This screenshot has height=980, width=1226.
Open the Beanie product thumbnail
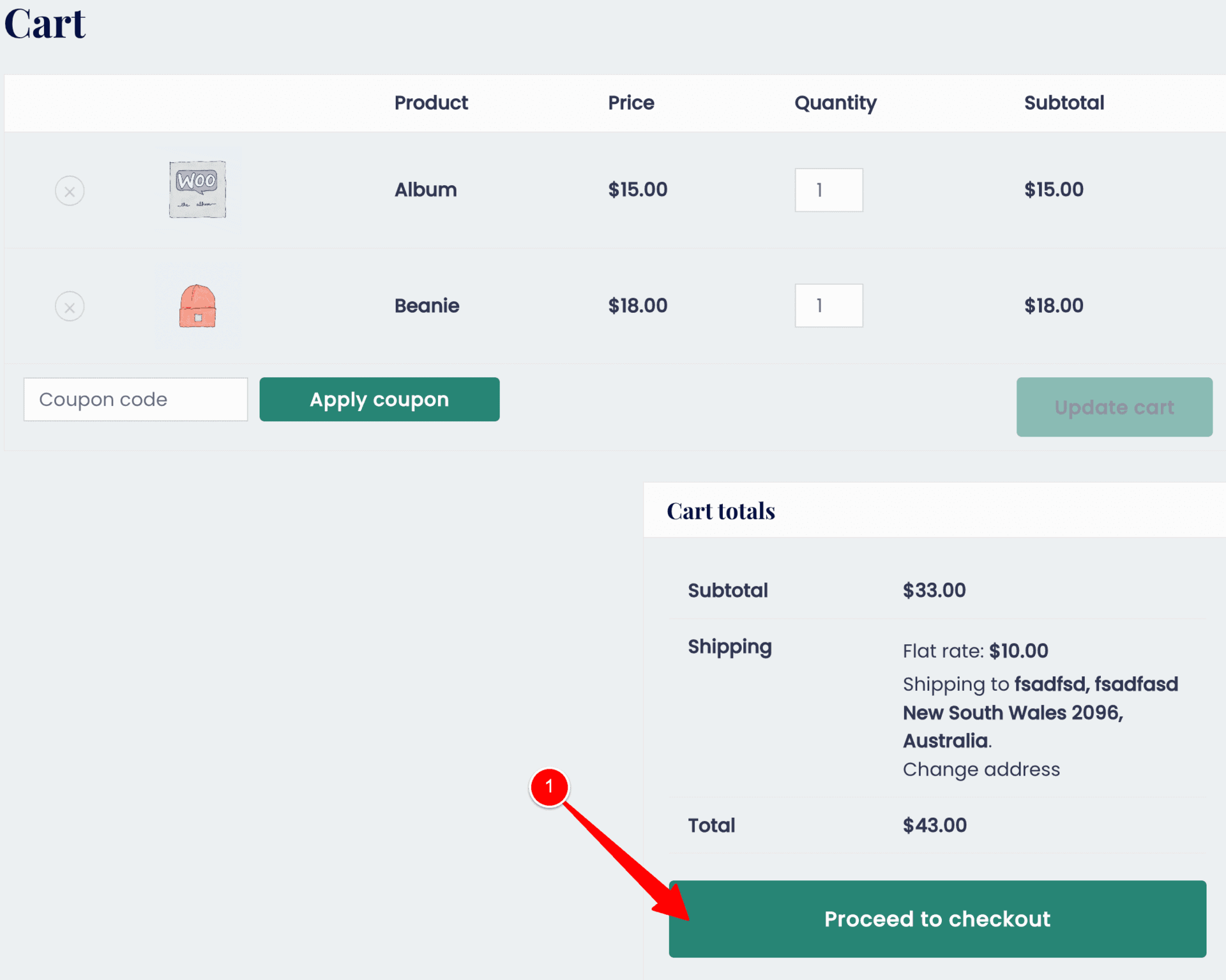click(197, 306)
